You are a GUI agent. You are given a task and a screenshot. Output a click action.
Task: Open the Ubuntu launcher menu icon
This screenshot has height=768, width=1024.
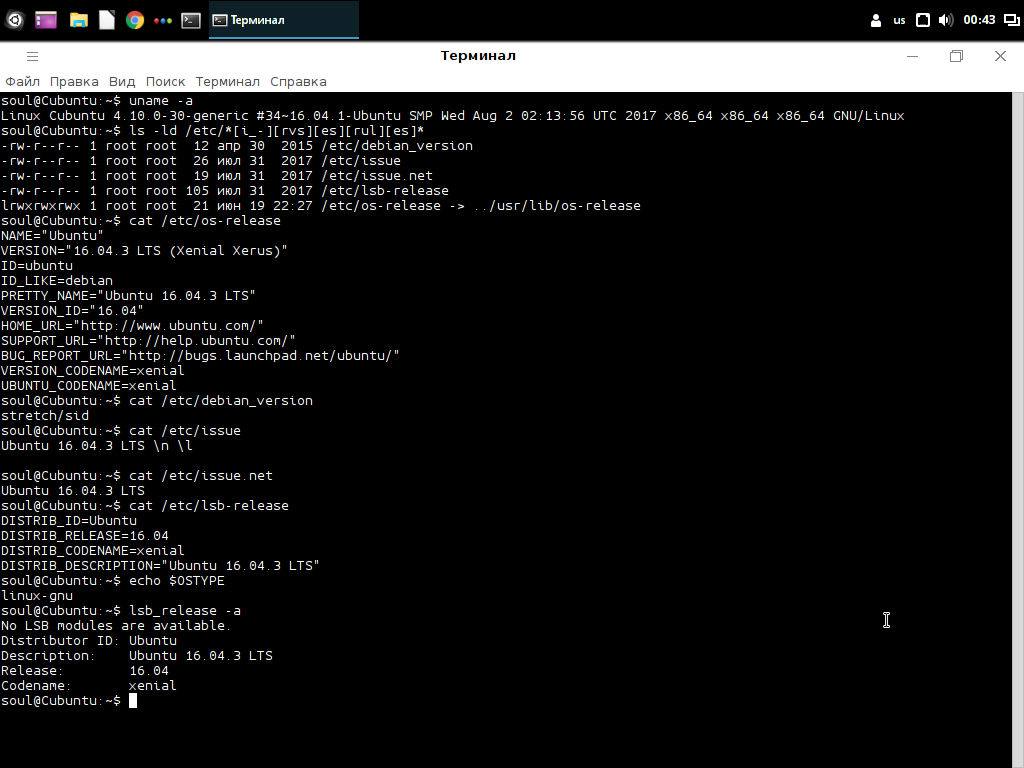click(x=14, y=20)
